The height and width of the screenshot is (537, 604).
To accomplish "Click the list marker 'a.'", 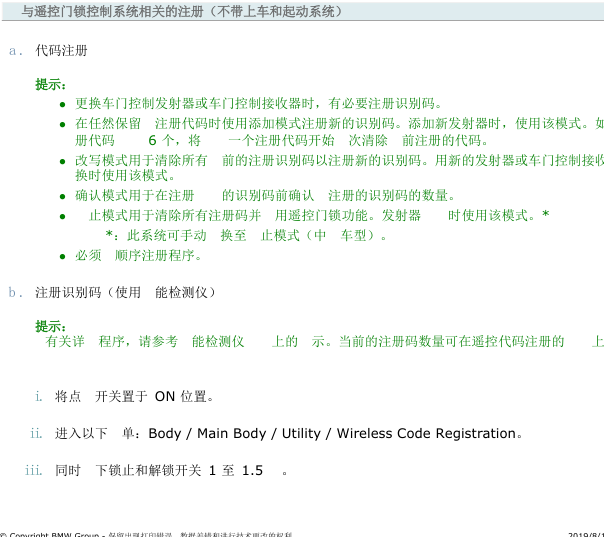I will pyautogui.click(x=16, y=50).
